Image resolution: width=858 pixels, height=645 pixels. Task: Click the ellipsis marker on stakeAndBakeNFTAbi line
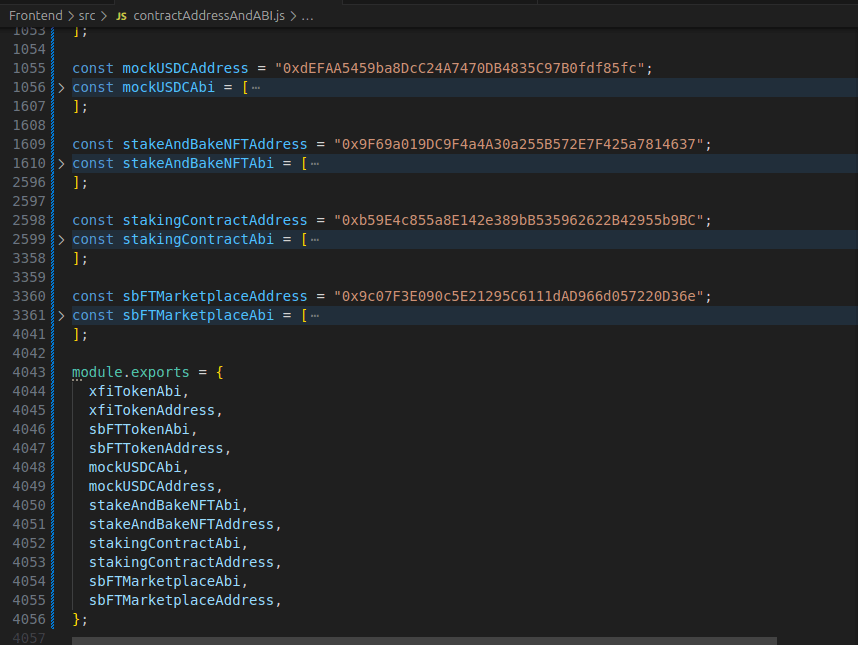click(315, 164)
